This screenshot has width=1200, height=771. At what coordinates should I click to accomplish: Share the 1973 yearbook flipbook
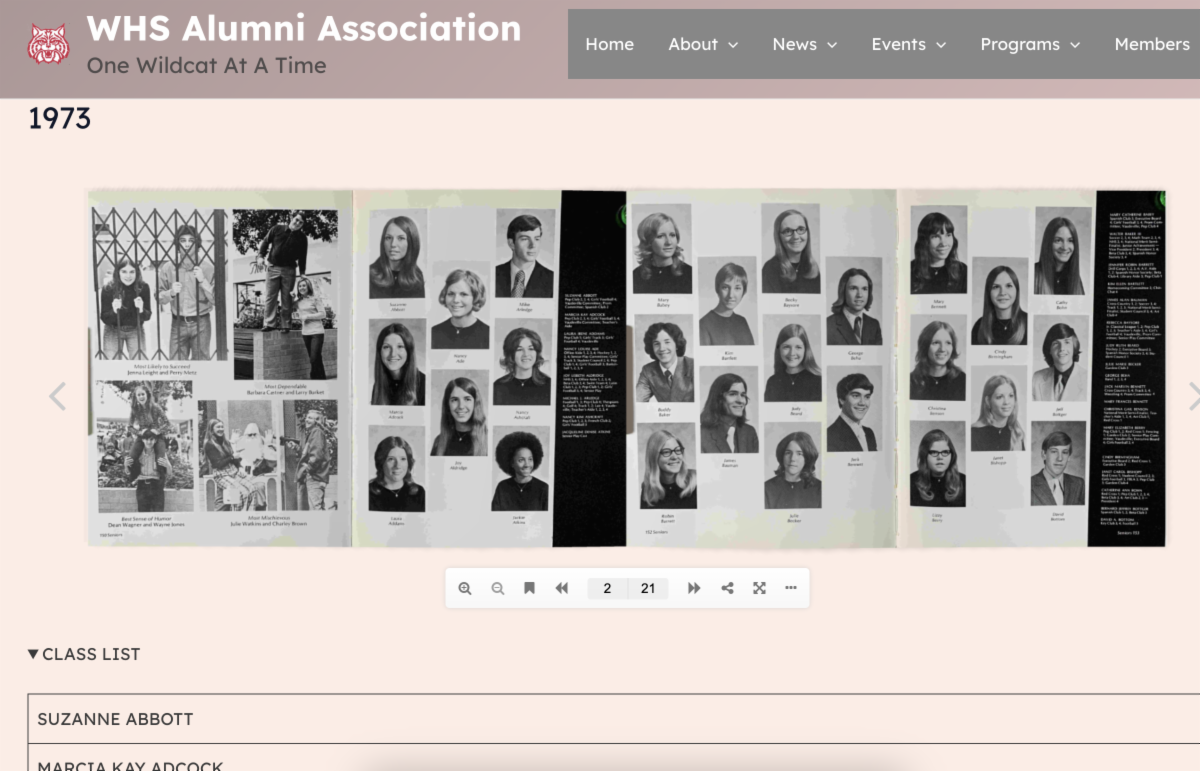tap(727, 588)
